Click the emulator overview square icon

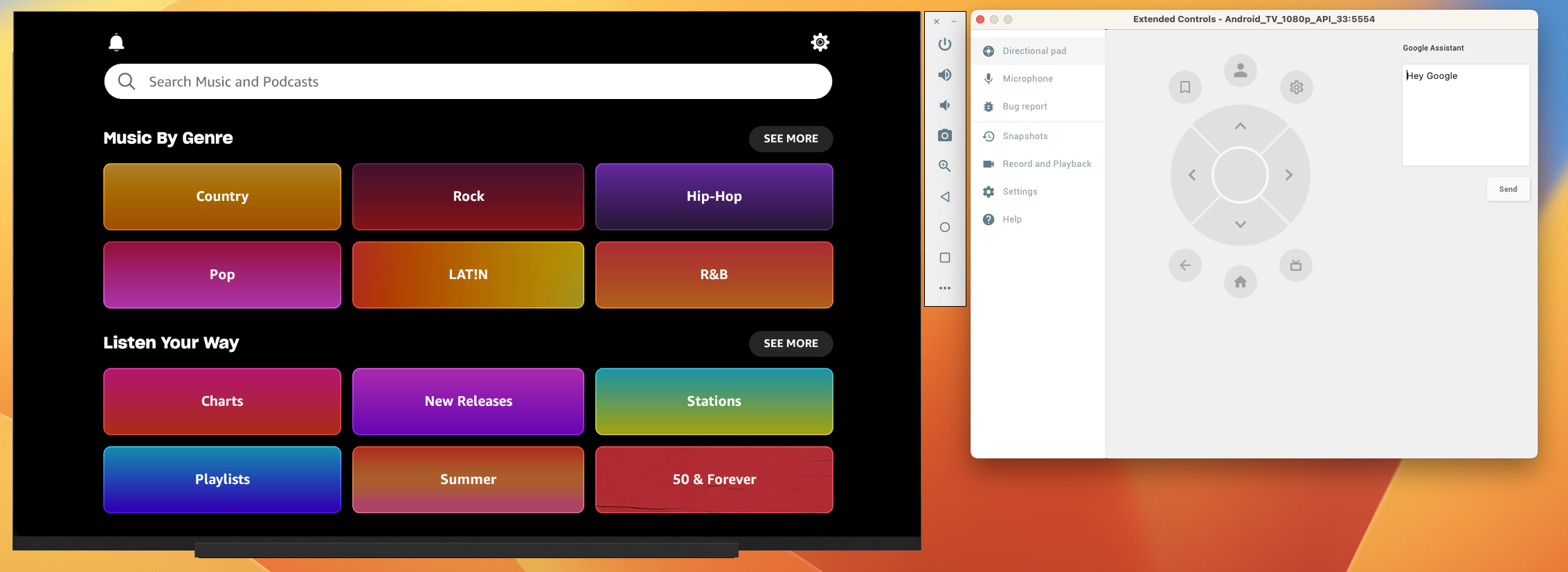click(945, 258)
